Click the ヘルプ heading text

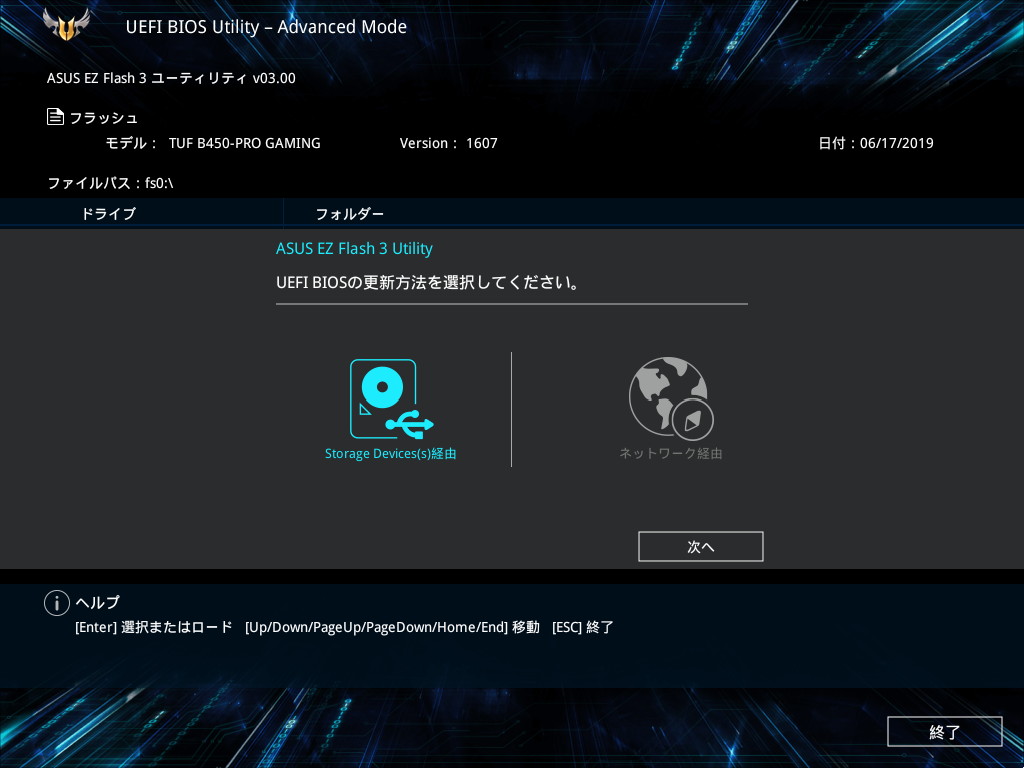[98, 602]
